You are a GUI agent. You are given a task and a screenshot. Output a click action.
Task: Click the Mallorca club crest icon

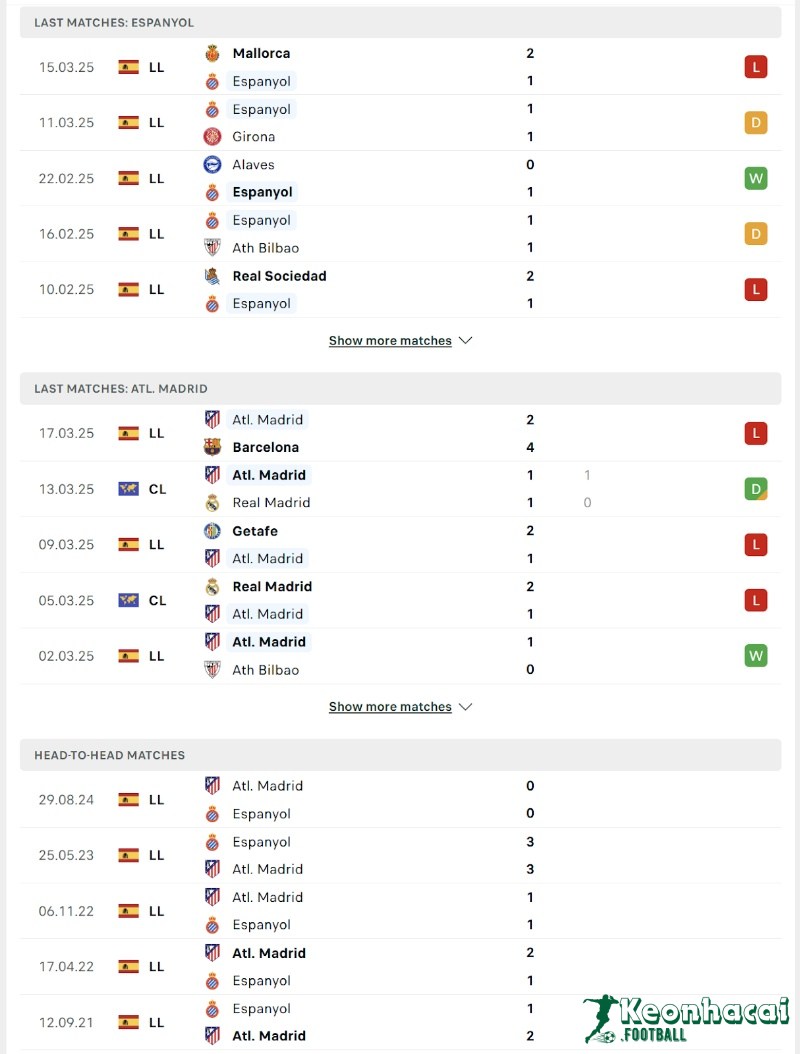coord(213,53)
